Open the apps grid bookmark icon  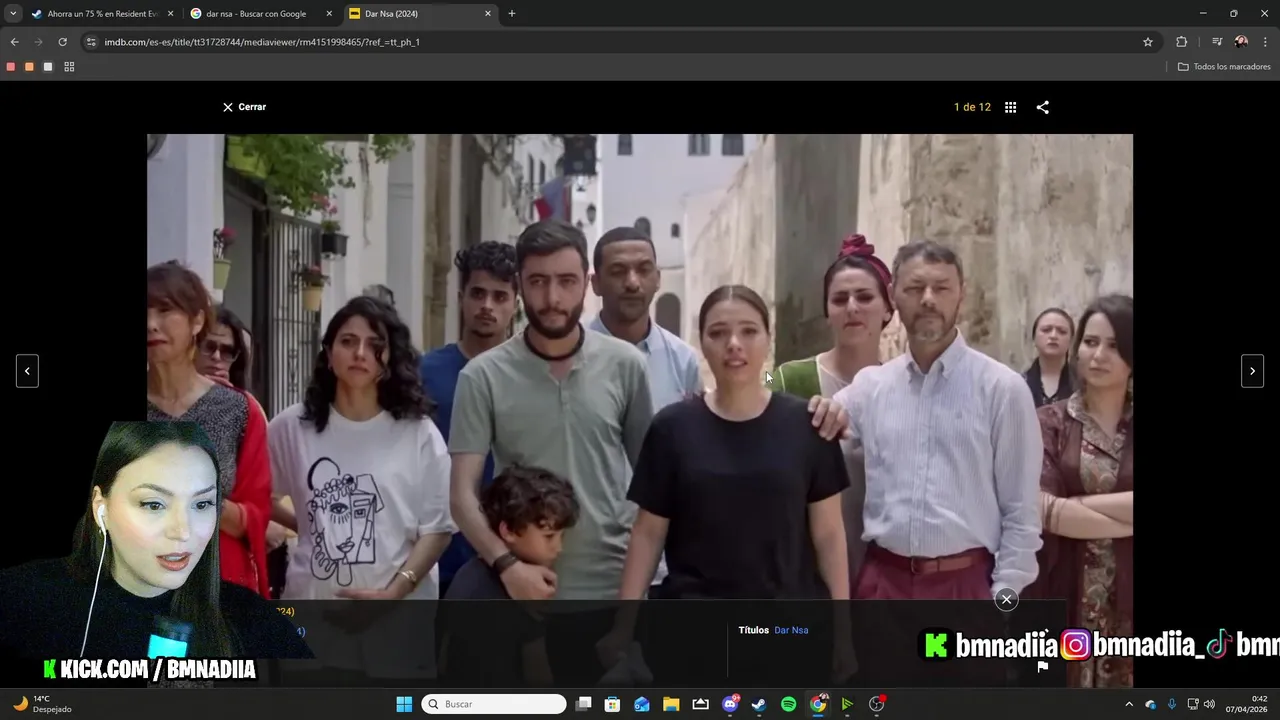(69, 67)
